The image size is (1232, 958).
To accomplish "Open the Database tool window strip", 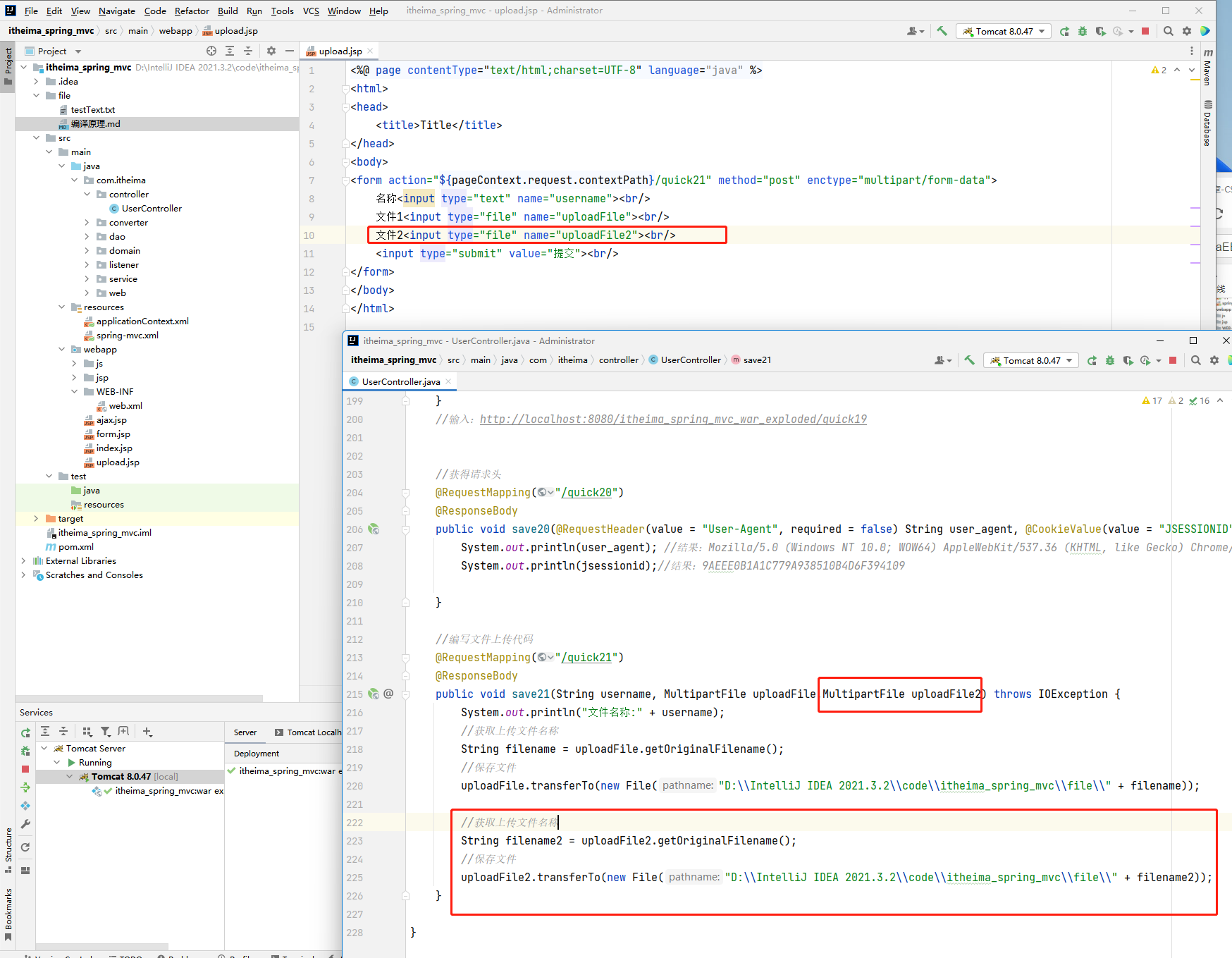I will [1208, 123].
